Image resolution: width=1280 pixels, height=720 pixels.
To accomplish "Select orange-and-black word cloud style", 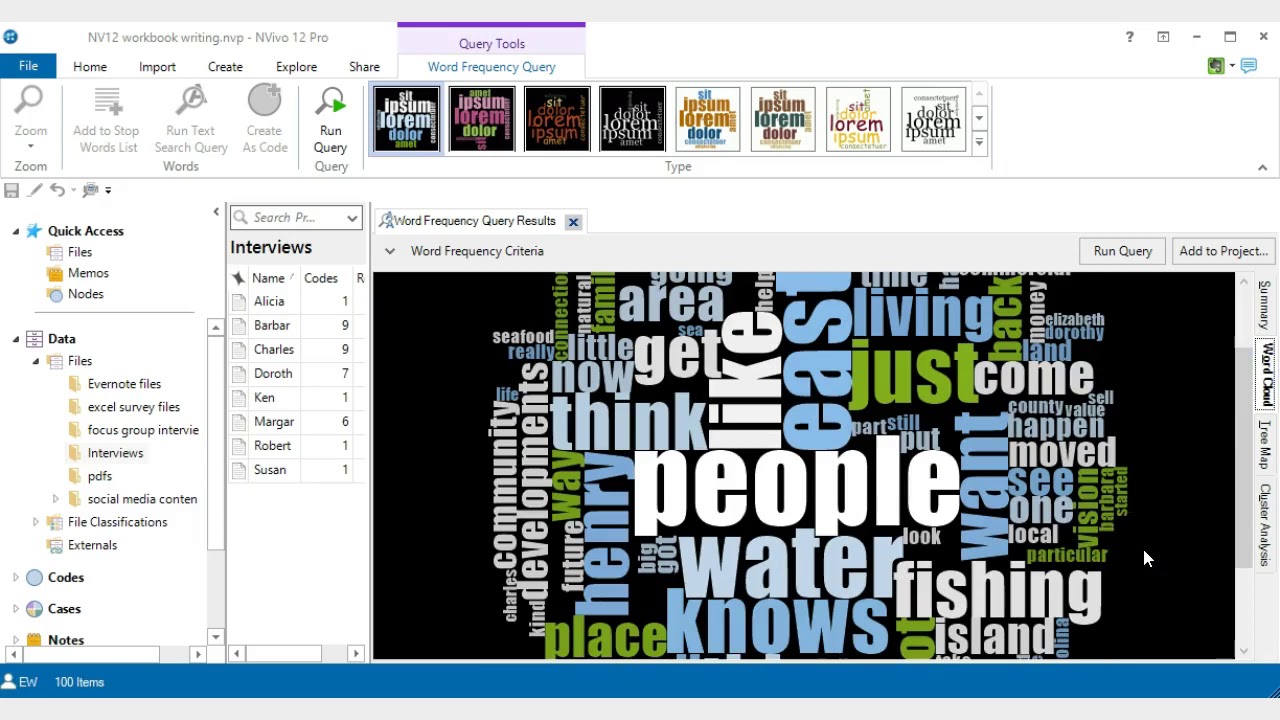I will pos(557,120).
